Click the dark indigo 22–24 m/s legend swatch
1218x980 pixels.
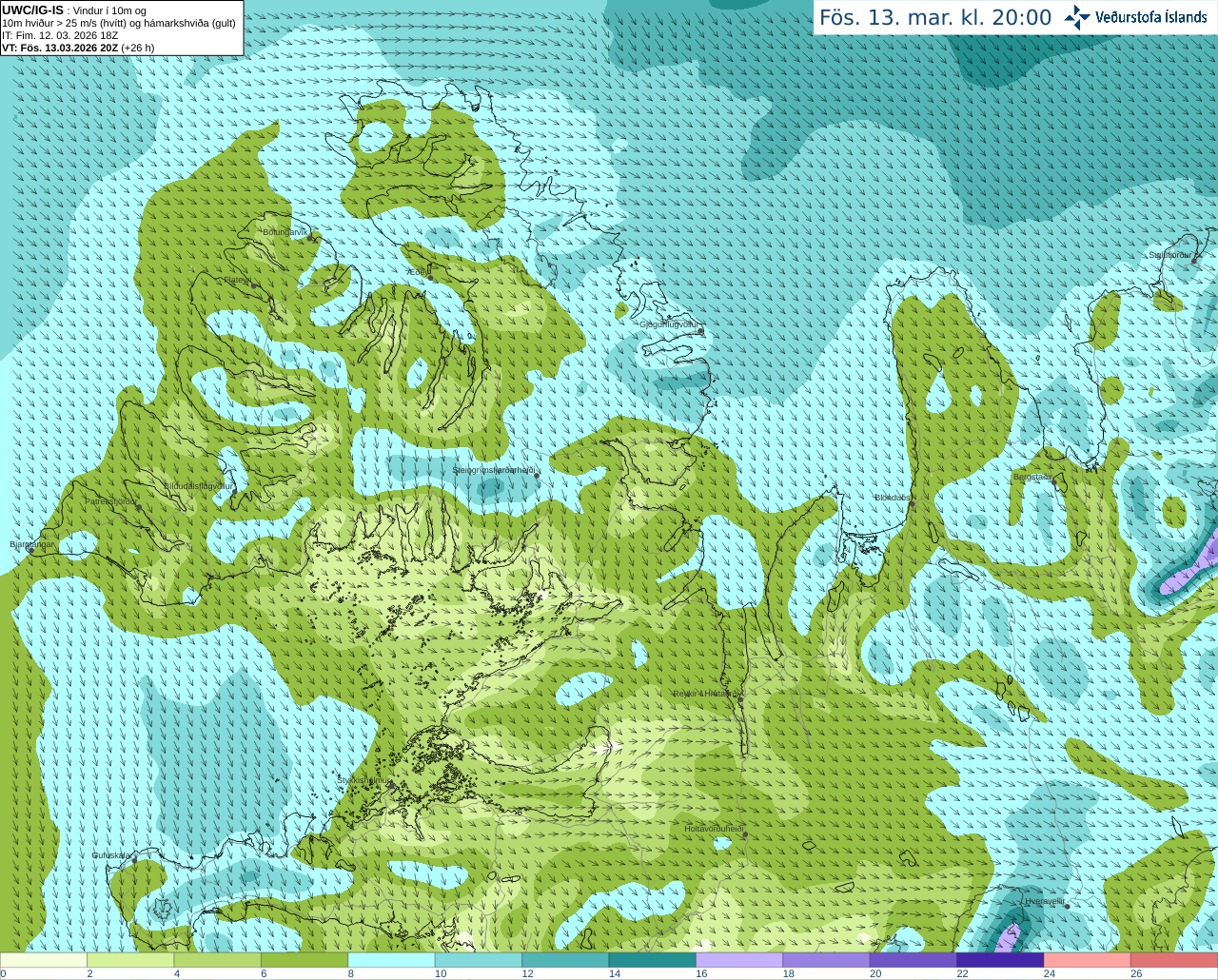tap(1000, 960)
